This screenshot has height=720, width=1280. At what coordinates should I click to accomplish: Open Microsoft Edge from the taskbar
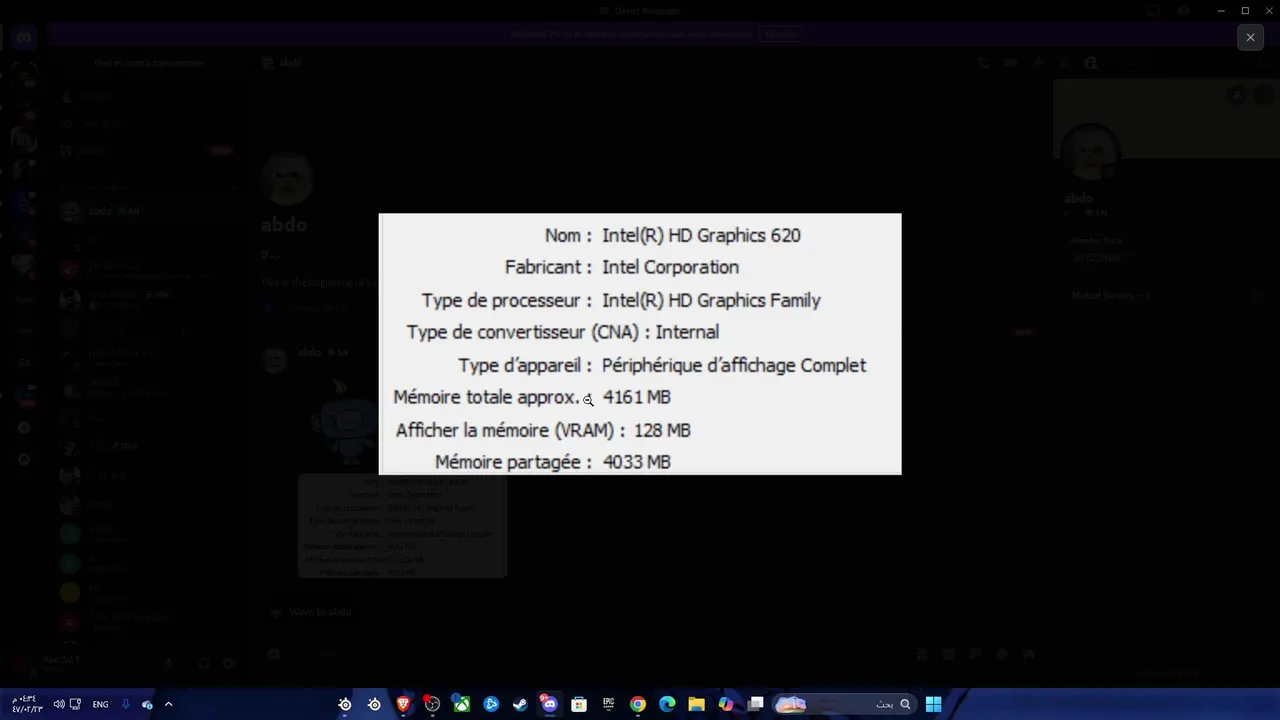click(x=667, y=704)
